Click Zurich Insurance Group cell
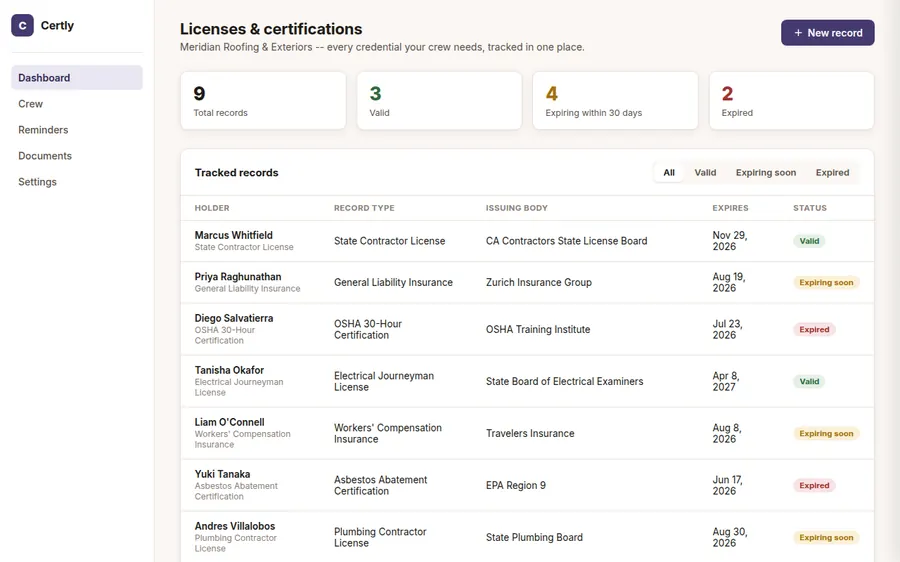The image size is (900, 562). pos(538,282)
